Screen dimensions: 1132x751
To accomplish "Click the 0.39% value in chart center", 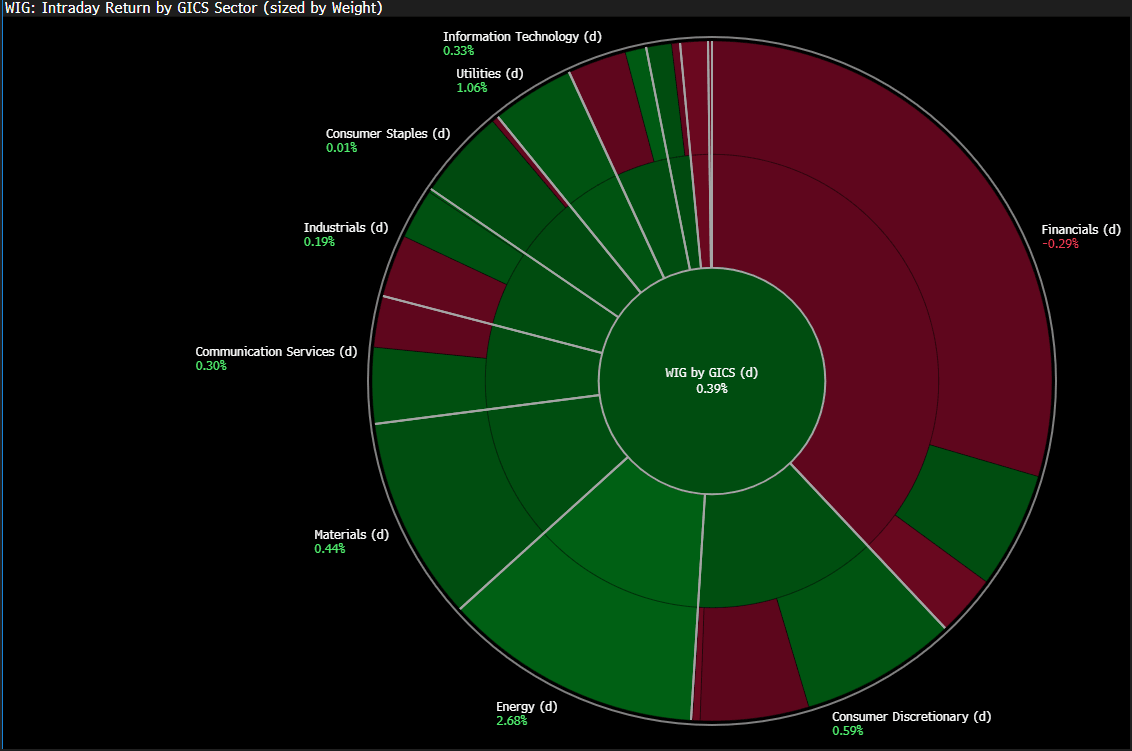I will 712,388.
